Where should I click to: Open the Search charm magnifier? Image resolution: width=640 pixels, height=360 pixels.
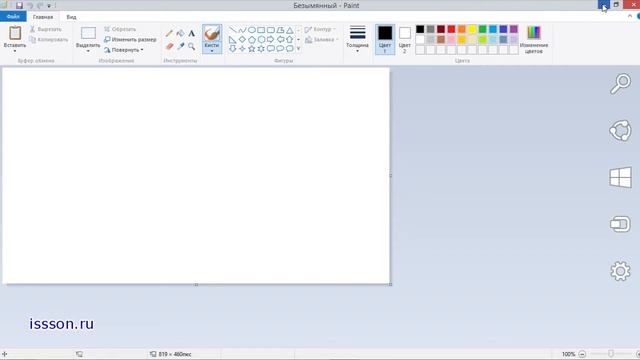(620, 84)
